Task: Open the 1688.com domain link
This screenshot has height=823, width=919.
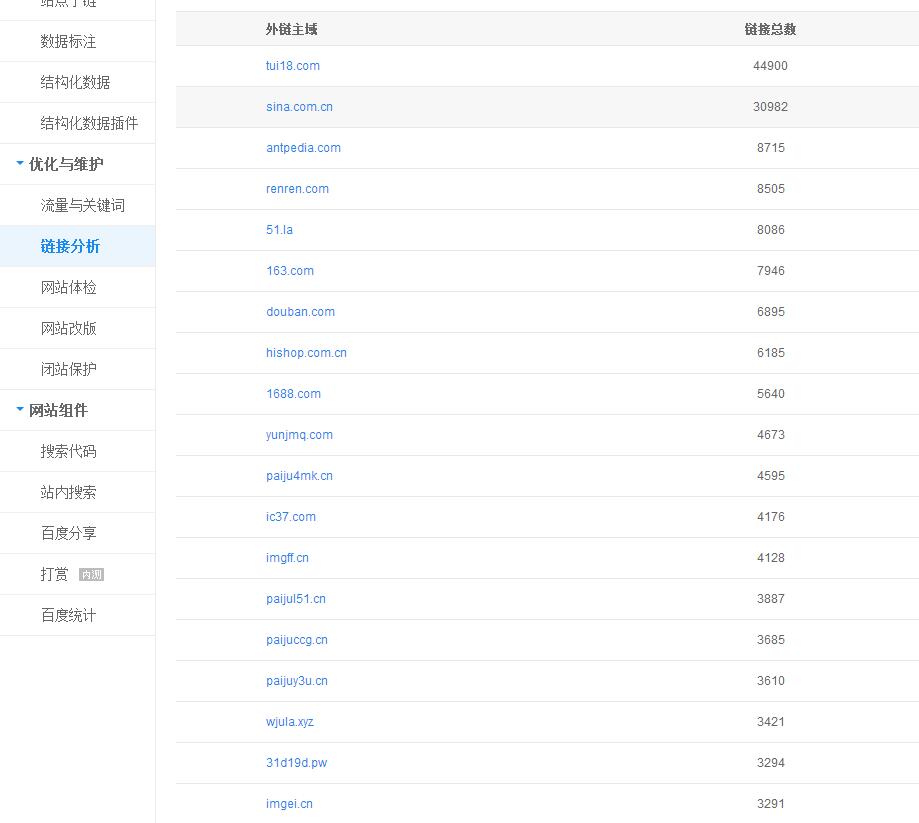Action: [x=293, y=394]
